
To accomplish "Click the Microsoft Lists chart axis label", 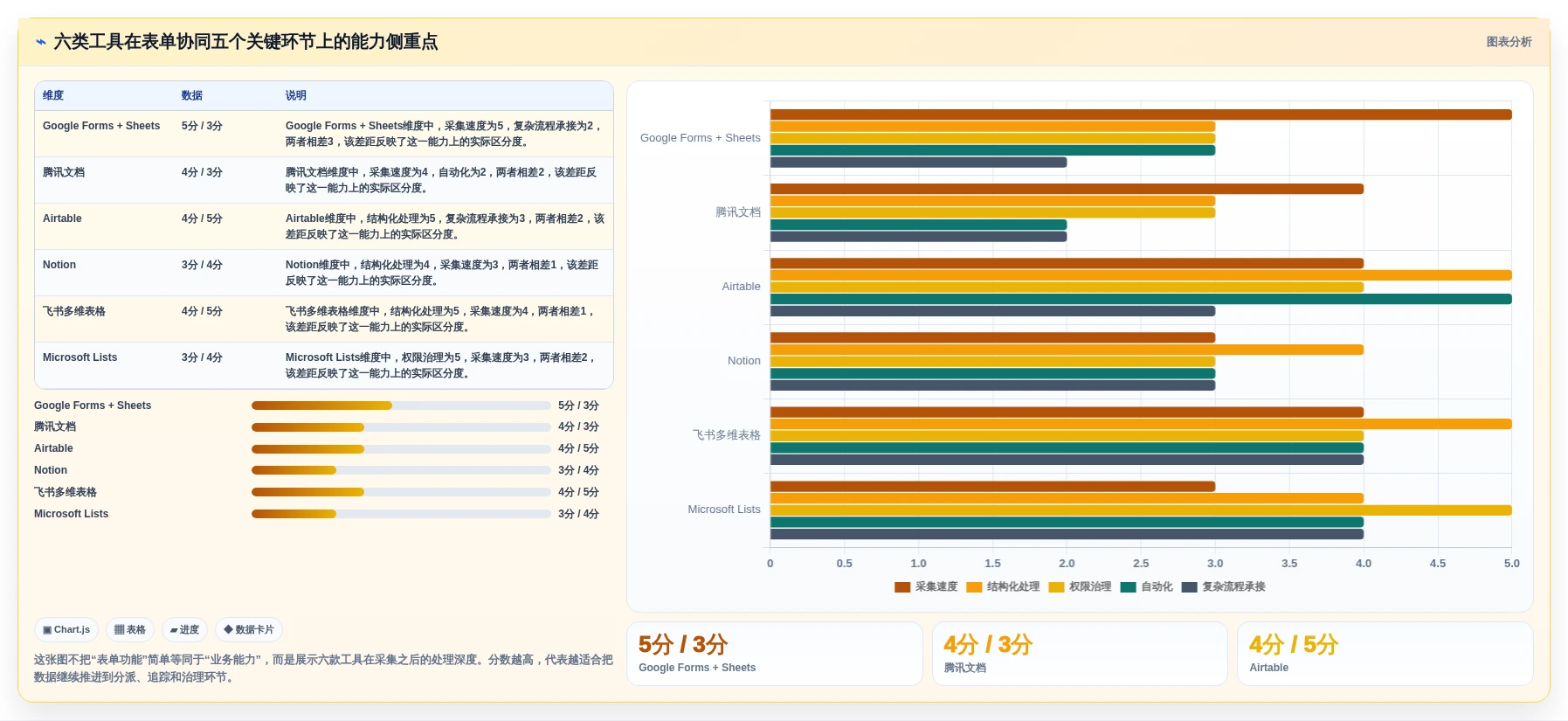I will coord(724,510).
